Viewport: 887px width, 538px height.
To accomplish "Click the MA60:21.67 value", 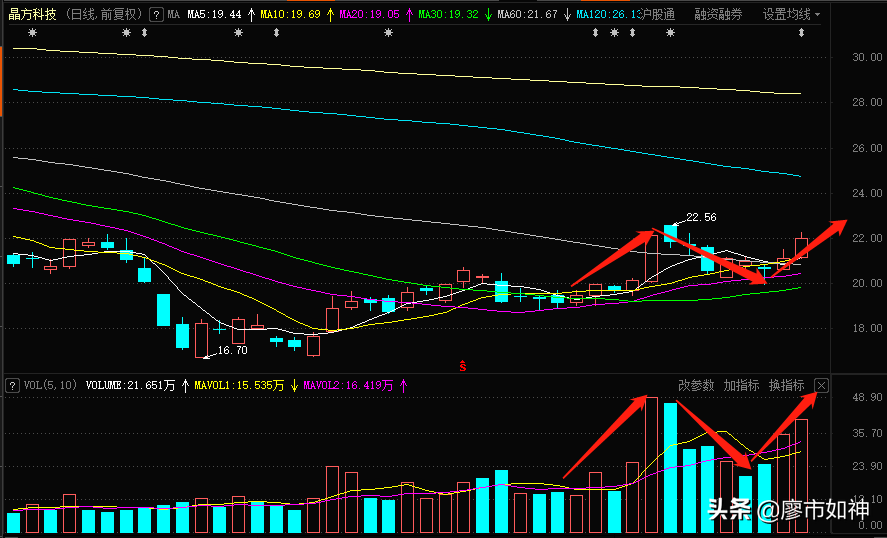I will pos(528,14).
